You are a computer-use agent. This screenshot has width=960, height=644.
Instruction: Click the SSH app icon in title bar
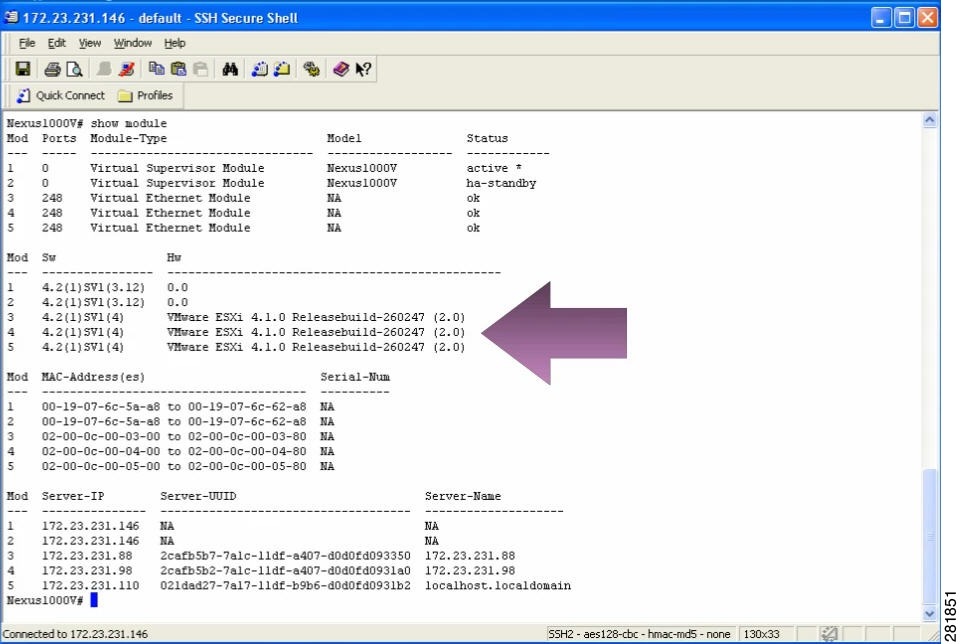click(11, 17)
